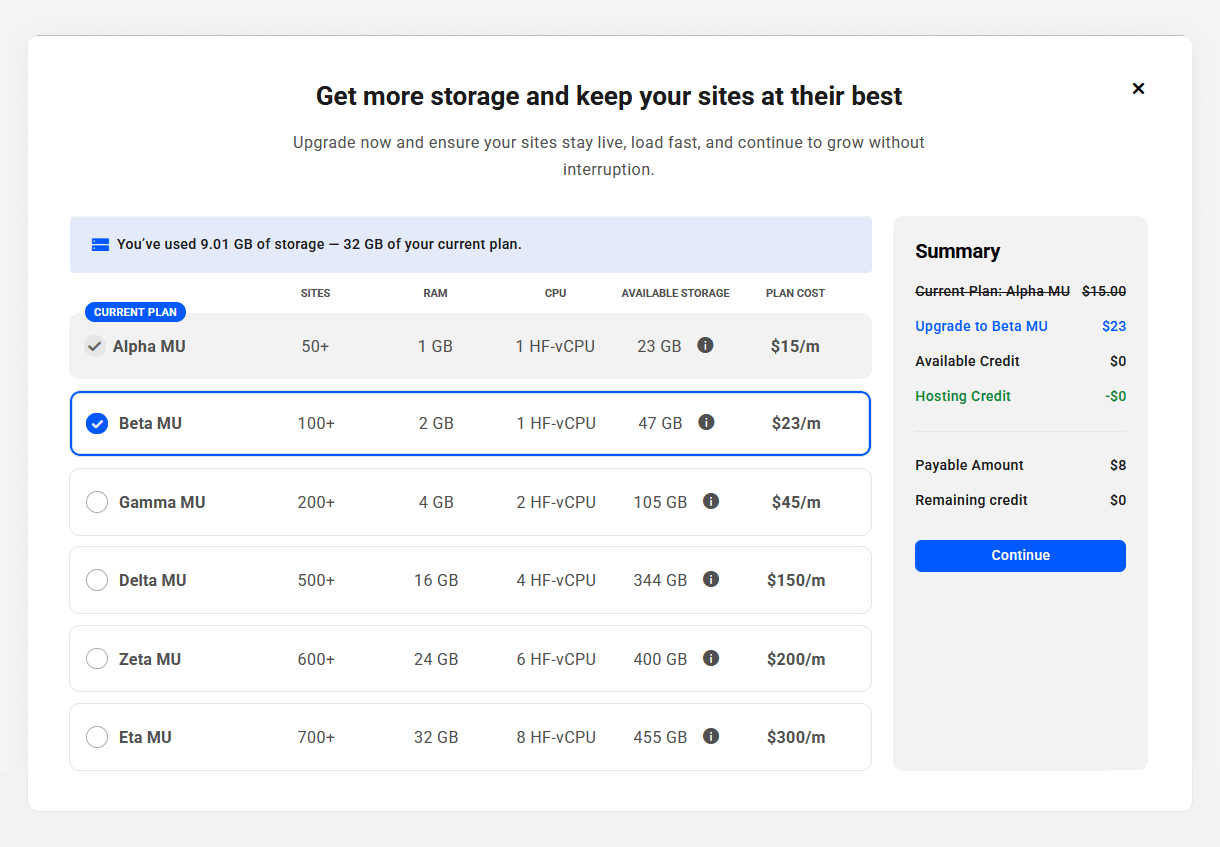Click the CURRENT PLAN badge
Screen dimensions: 1220x847
pos(135,312)
